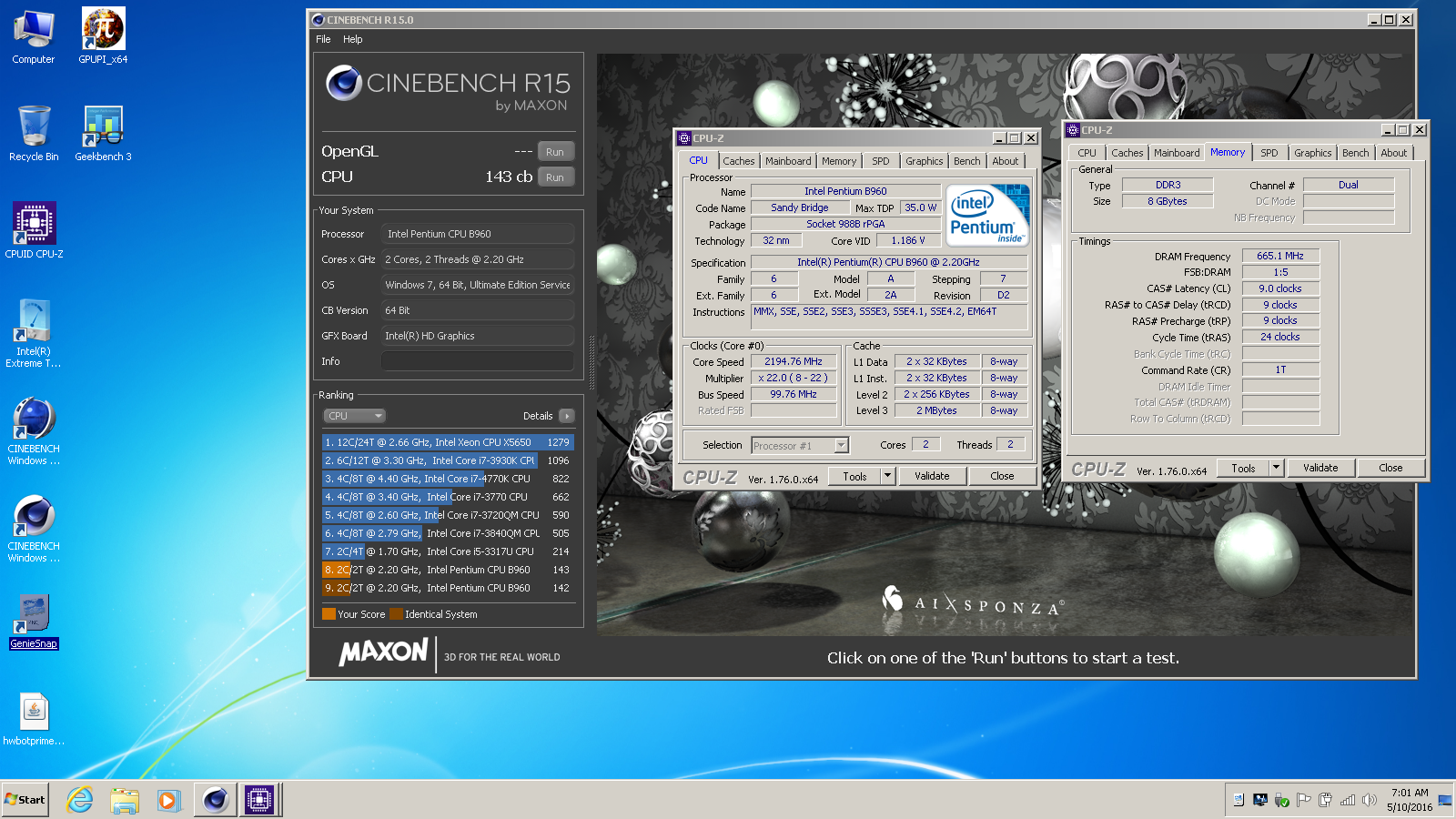Click Close button in left CPU-Z window
The image size is (1456, 819).
click(1002, 476)
